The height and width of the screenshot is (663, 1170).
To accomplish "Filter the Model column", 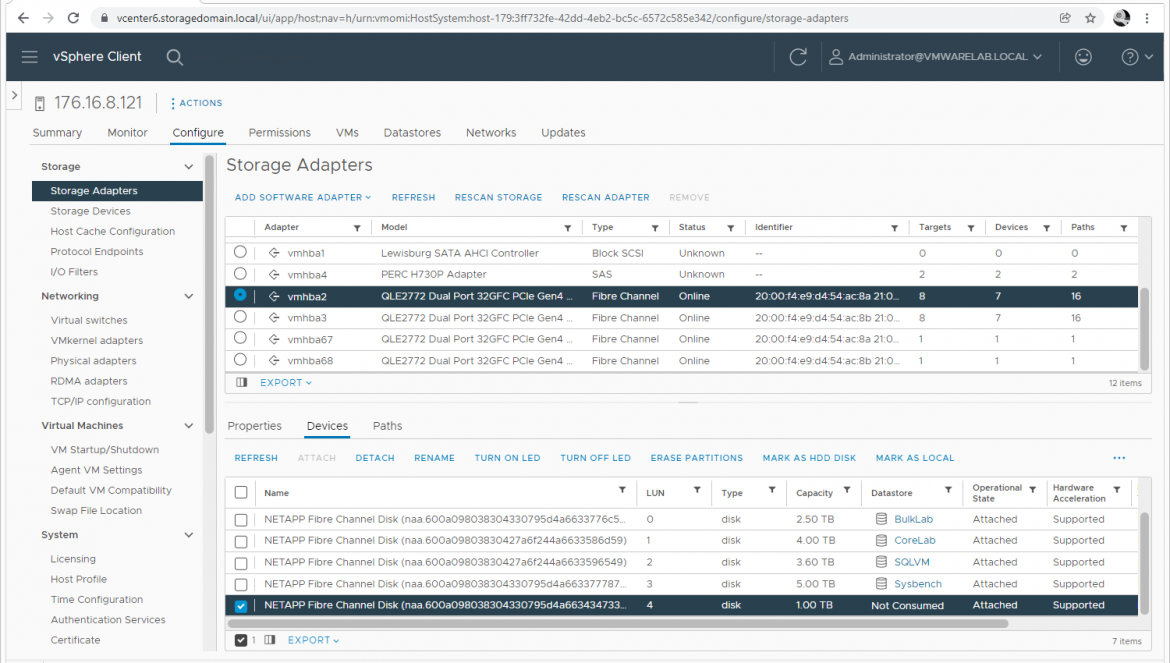I will [x=567, y=228].
